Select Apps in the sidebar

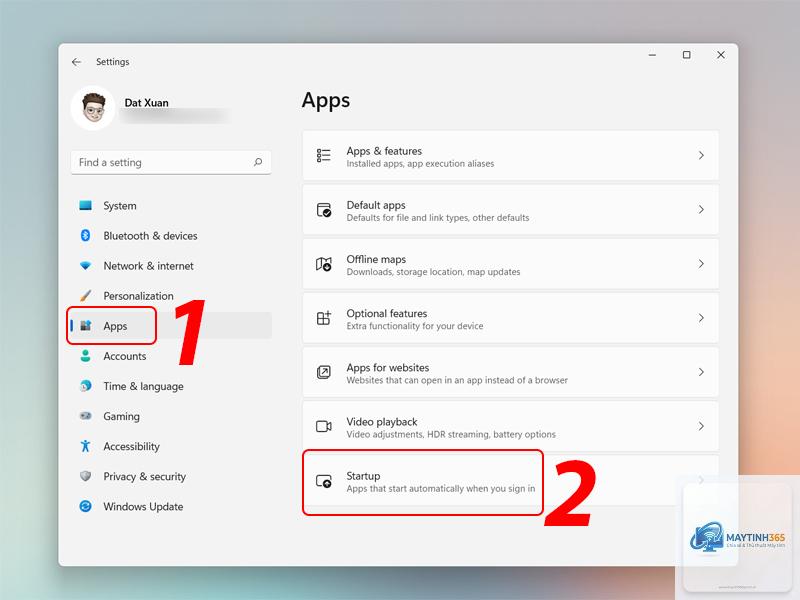point(171,326)
